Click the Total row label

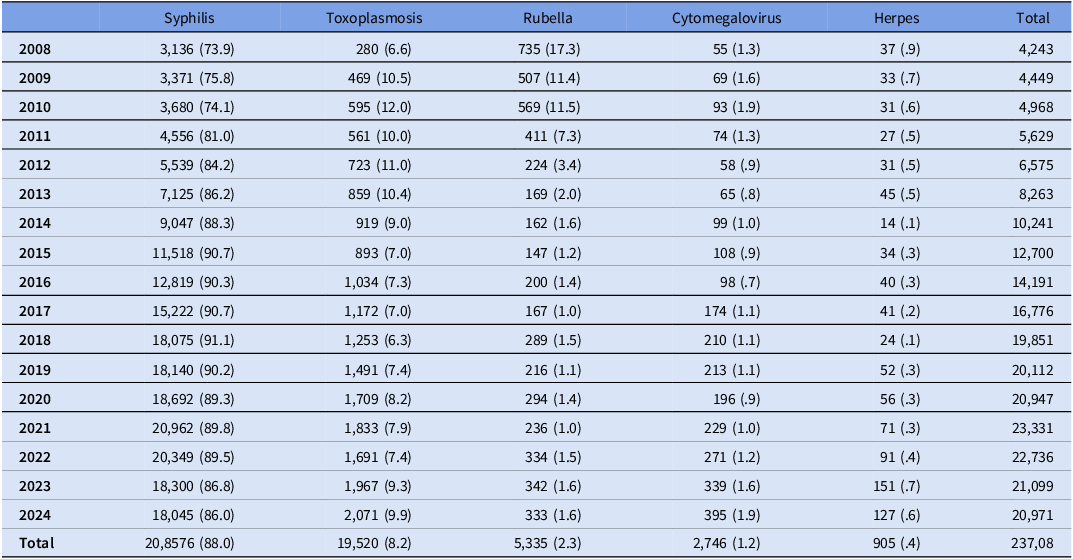(x=38, y=543)
